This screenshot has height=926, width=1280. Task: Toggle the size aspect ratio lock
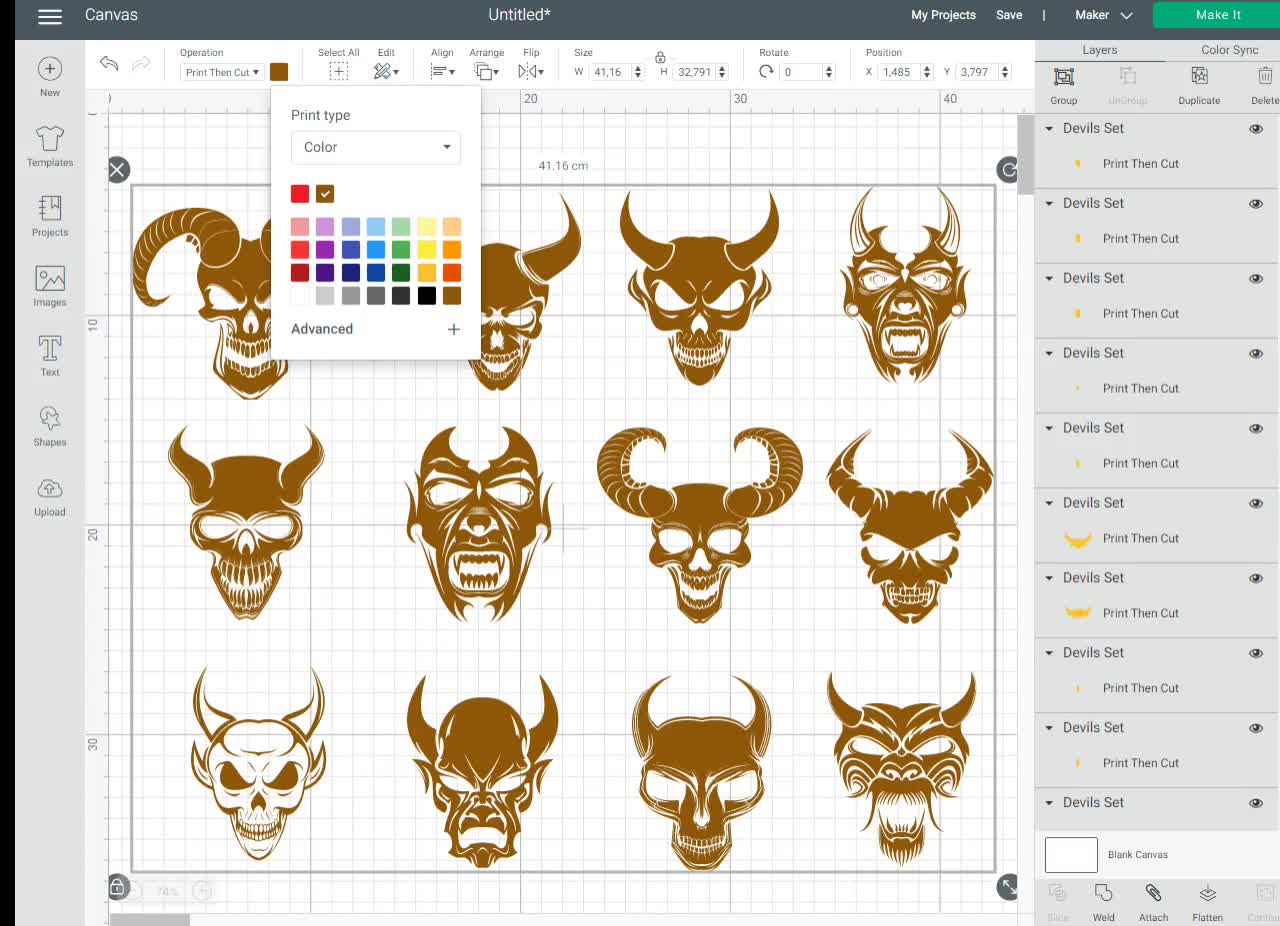[660, 58]
